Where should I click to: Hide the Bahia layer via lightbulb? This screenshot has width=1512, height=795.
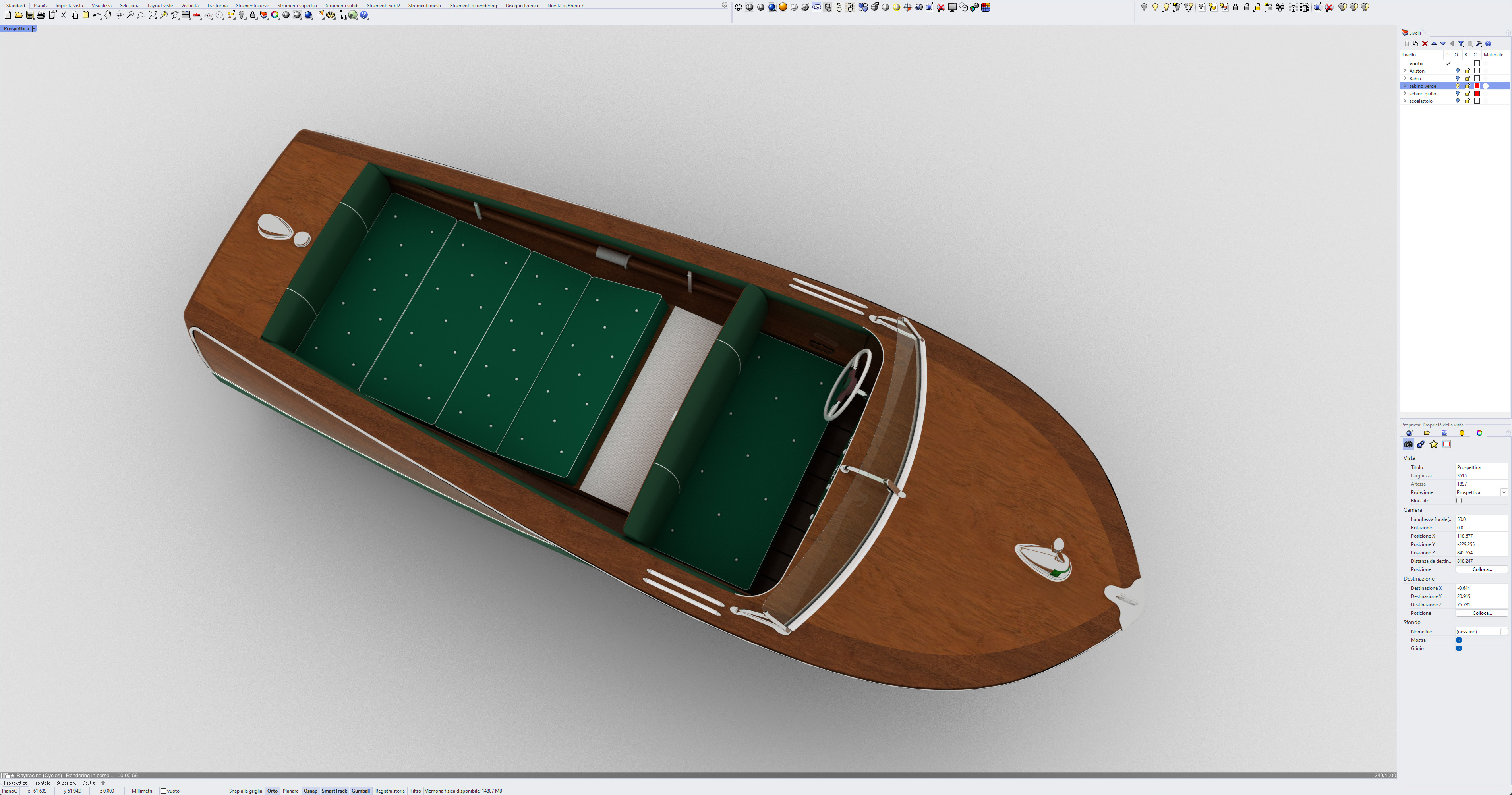coord(1458,79)
